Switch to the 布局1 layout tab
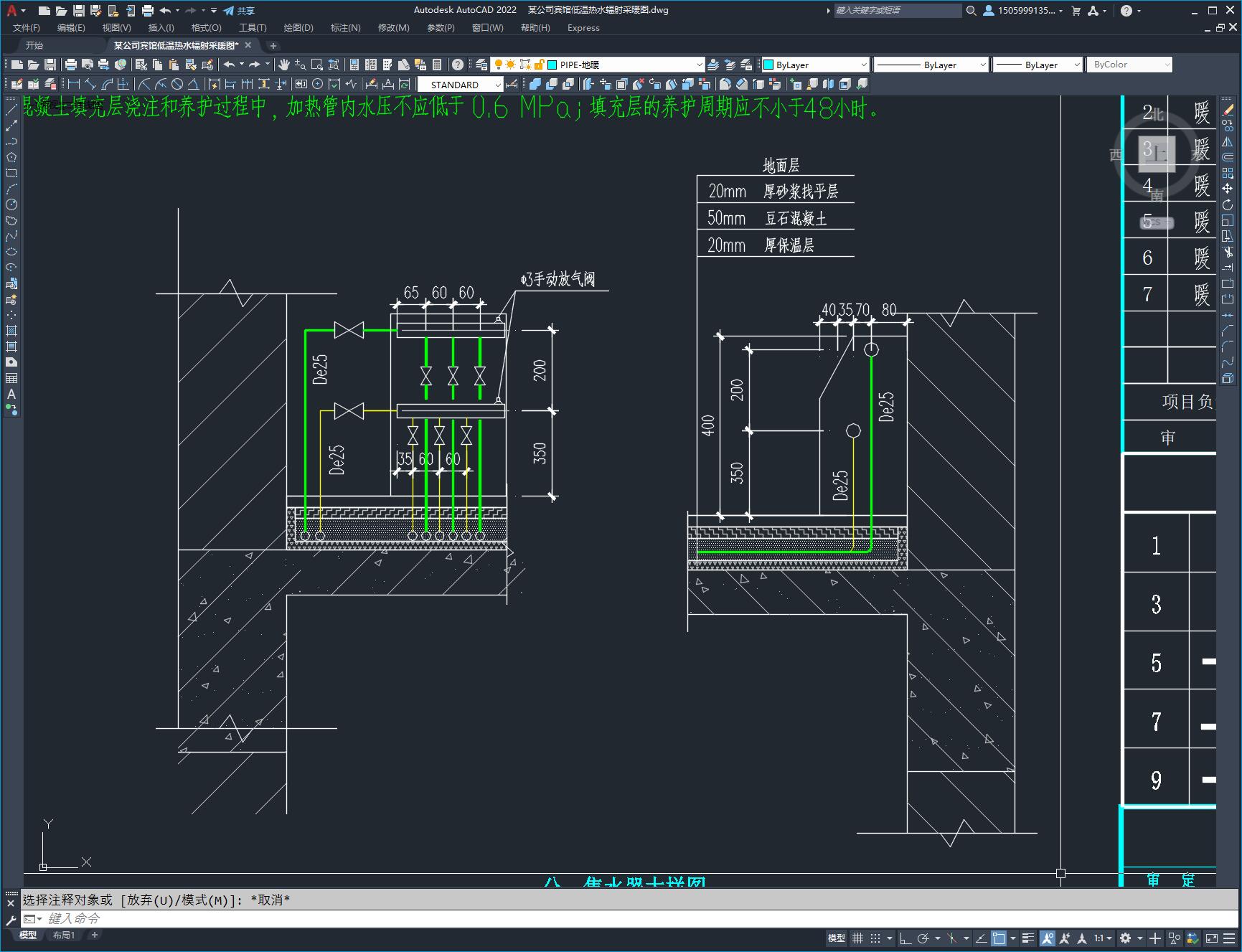Viewport: 1242px width, 952px height. click(64, 935)
